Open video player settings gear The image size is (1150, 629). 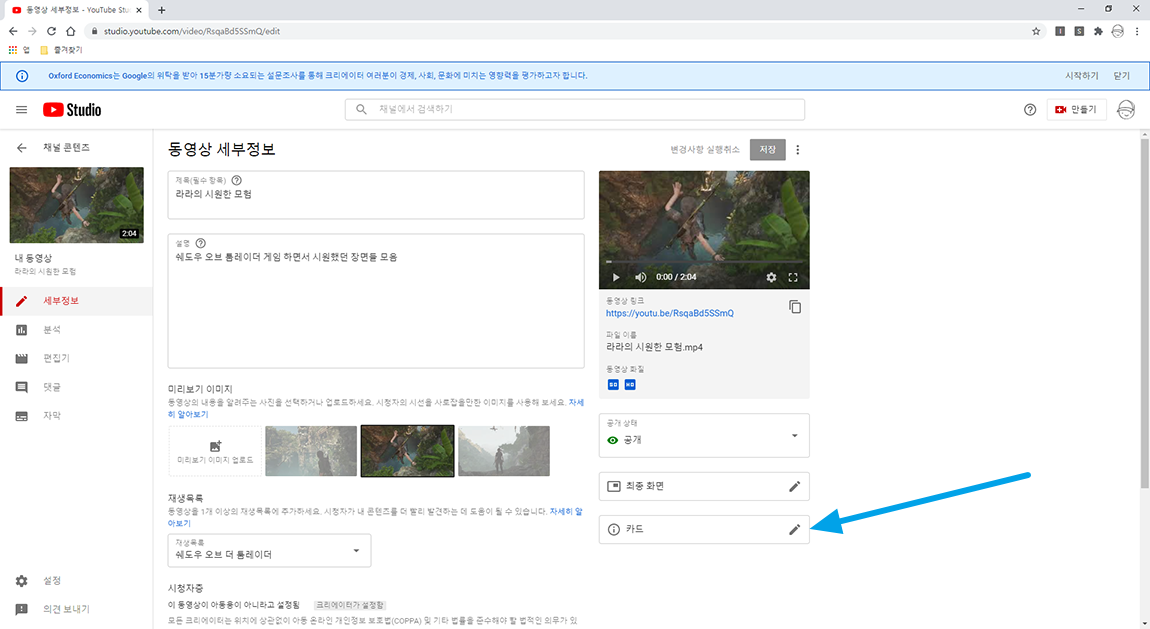(771, 277)
